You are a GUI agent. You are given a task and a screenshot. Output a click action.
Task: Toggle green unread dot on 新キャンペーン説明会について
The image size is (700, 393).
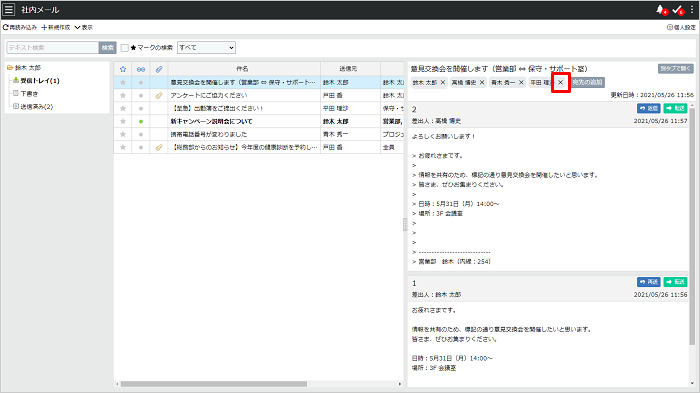pos(141,121)
